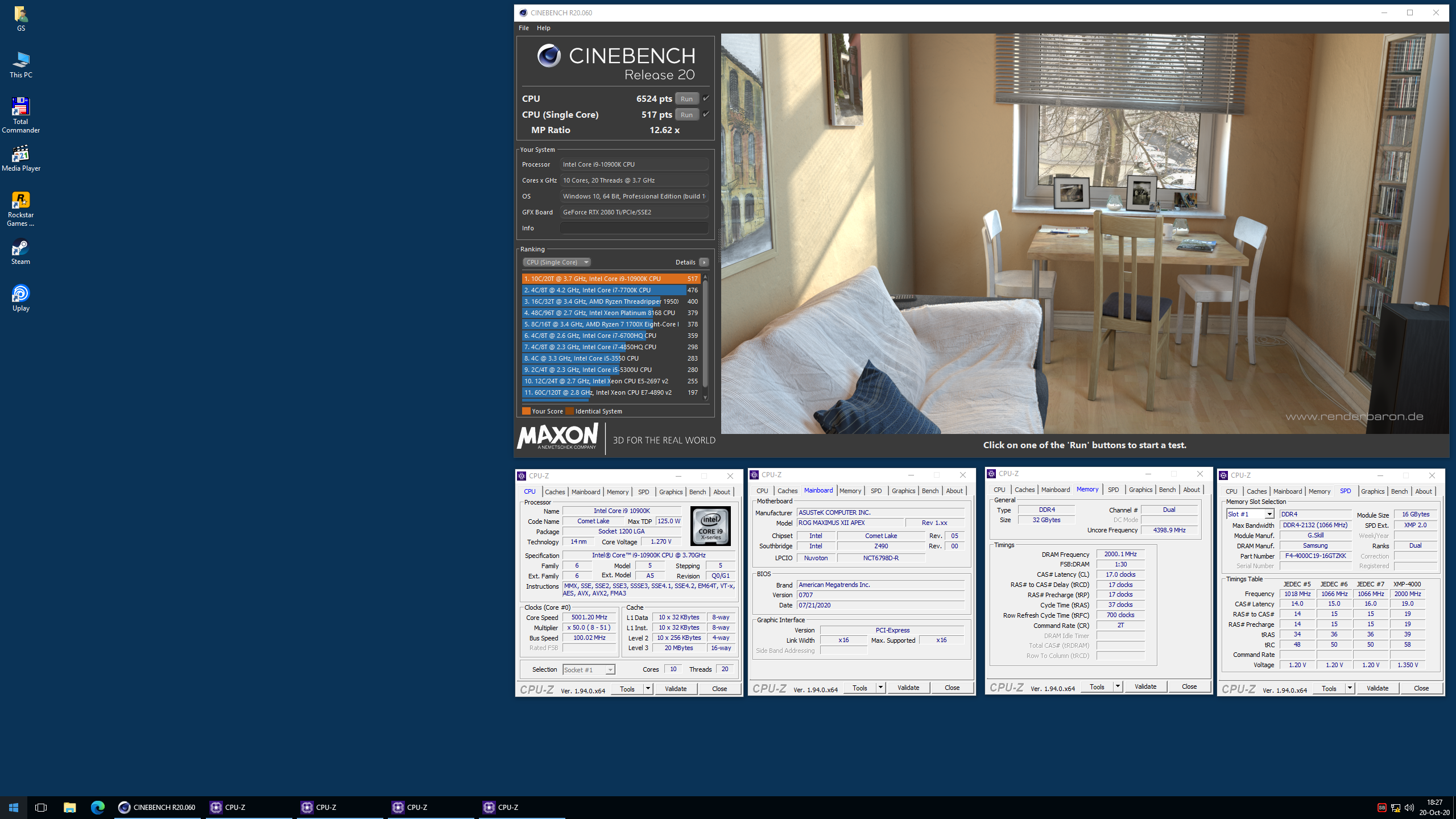Click the network icon in system tray
This screenshot has height=819, width=1456.
pyautogui.click(x=1395, y=808)
